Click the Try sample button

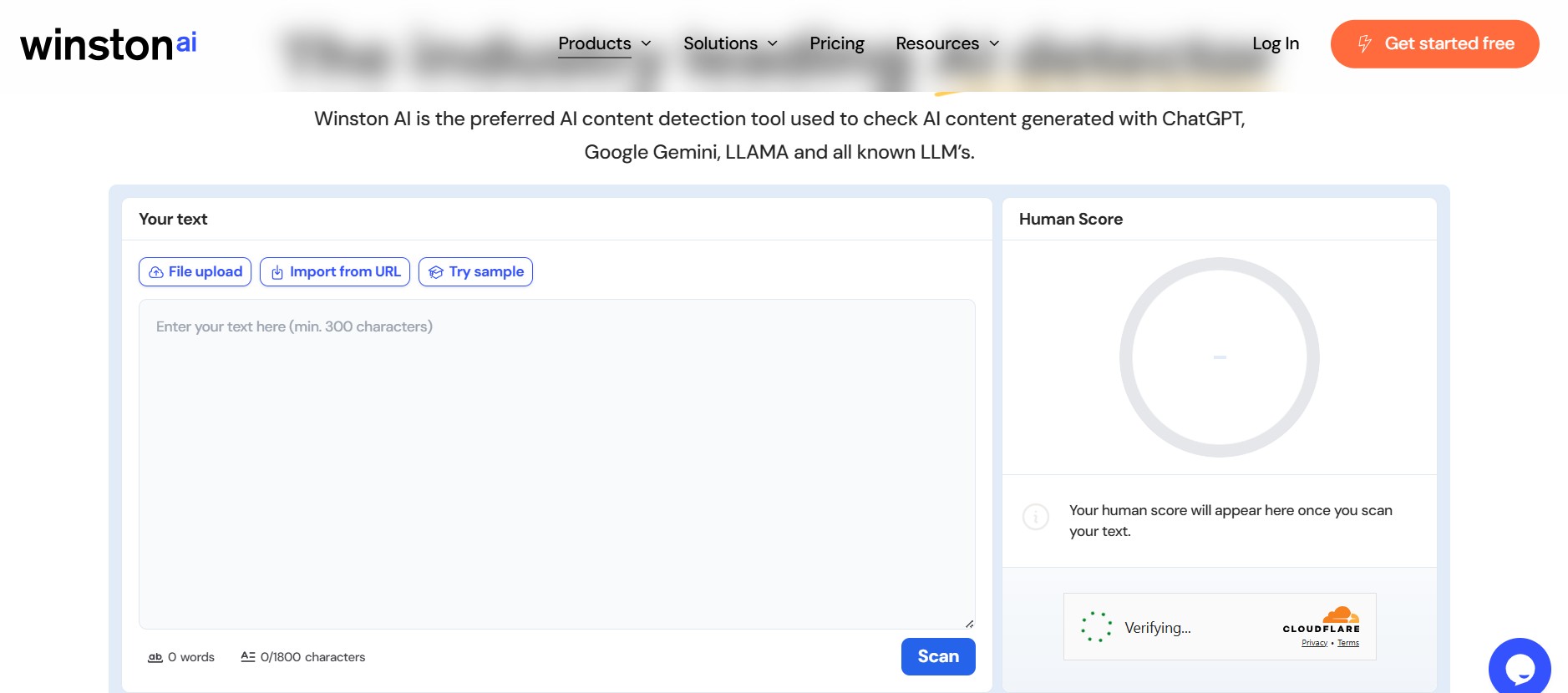tap(475, 271)
